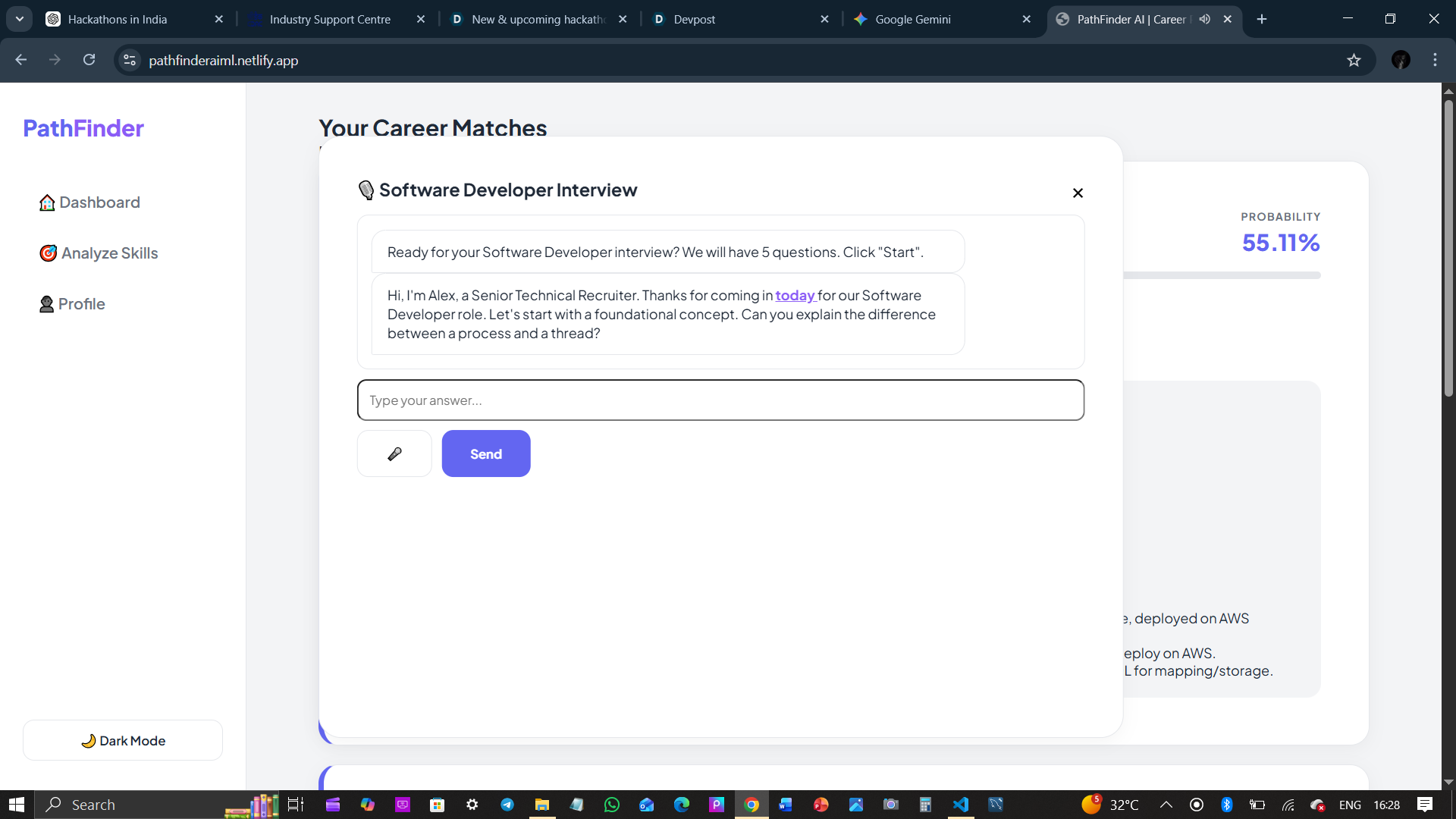Reload the current browser page
The image size is (1456, 819).
(x=89, y=60)
